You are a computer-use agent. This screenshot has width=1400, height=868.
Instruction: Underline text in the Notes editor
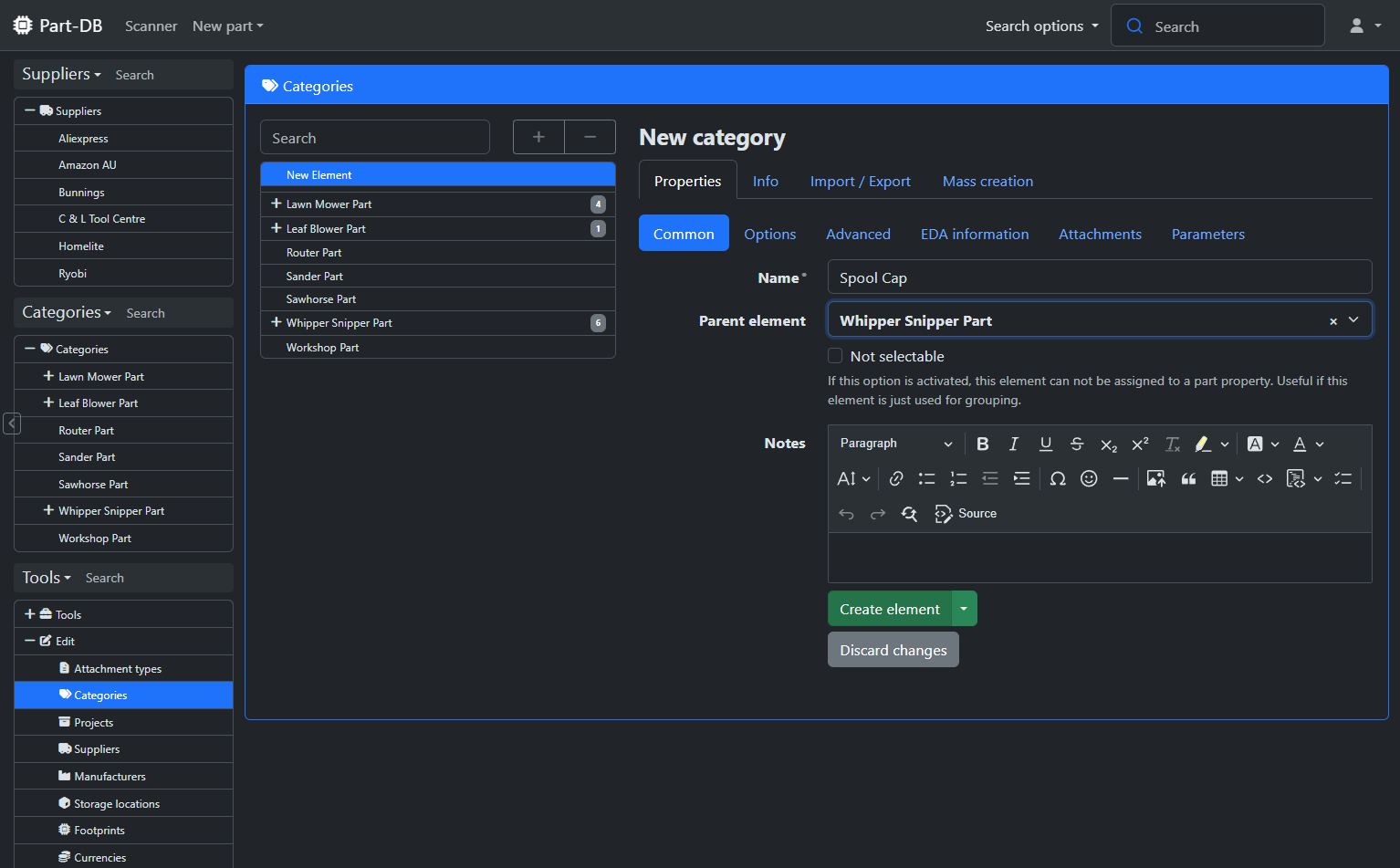pos(1046,444)
